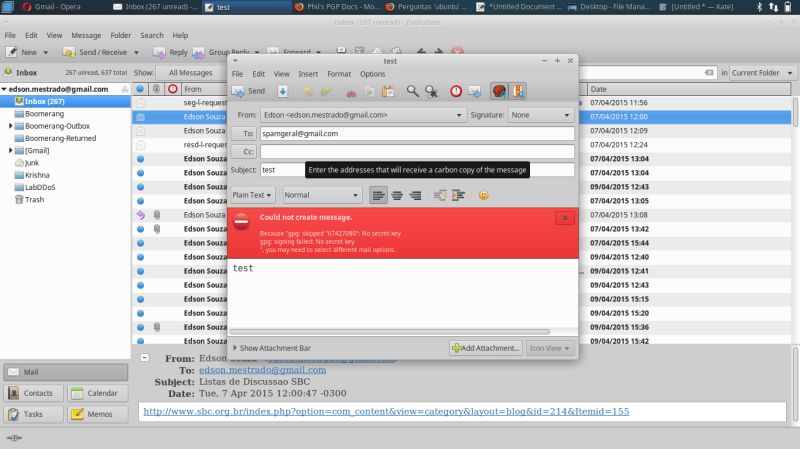Open the Icon View dropdown
Viewport: 800px width, 449px height.
(549, 348)
